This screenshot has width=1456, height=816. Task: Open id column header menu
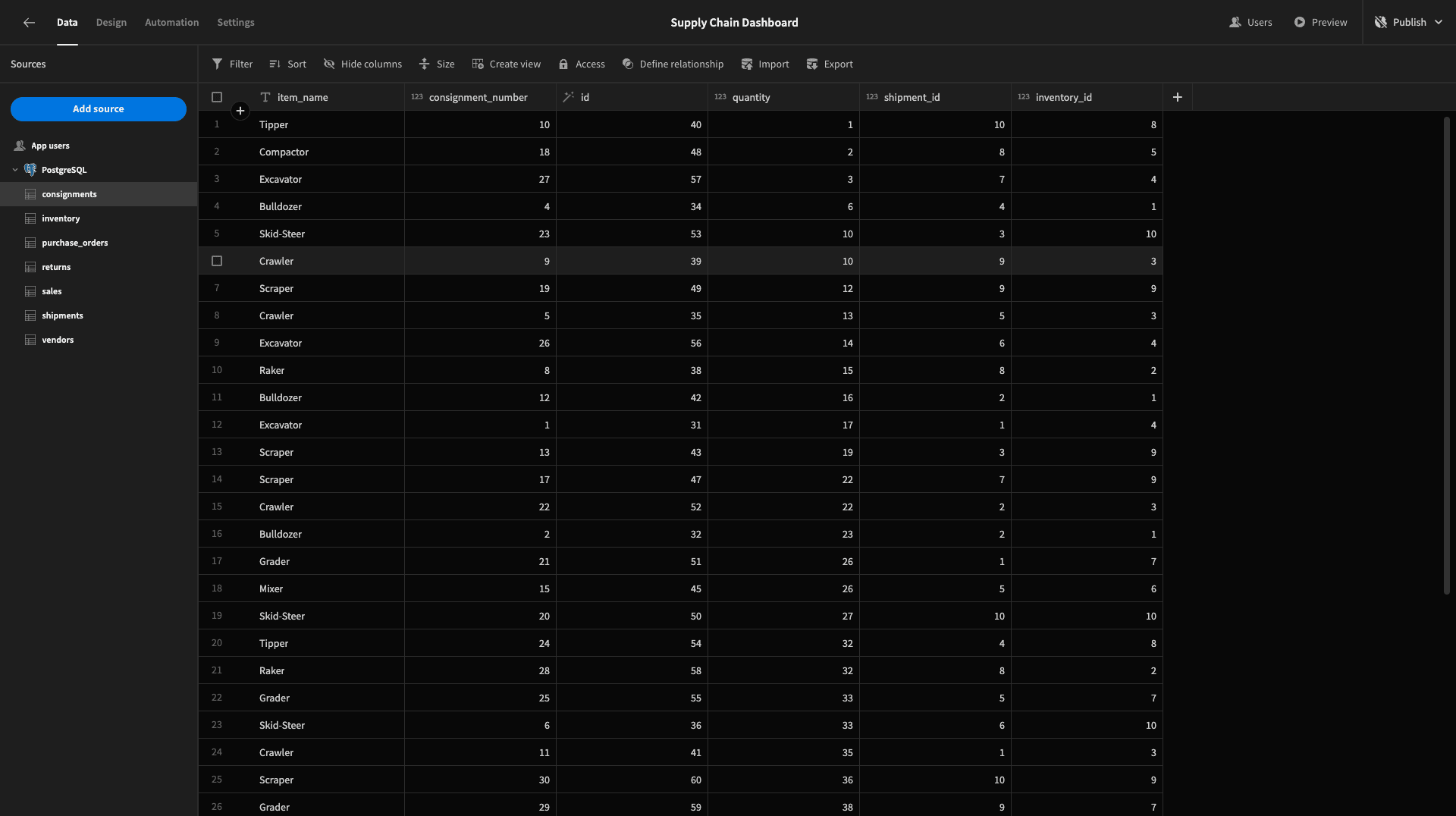pyautogui.click(x=632, y=97)
